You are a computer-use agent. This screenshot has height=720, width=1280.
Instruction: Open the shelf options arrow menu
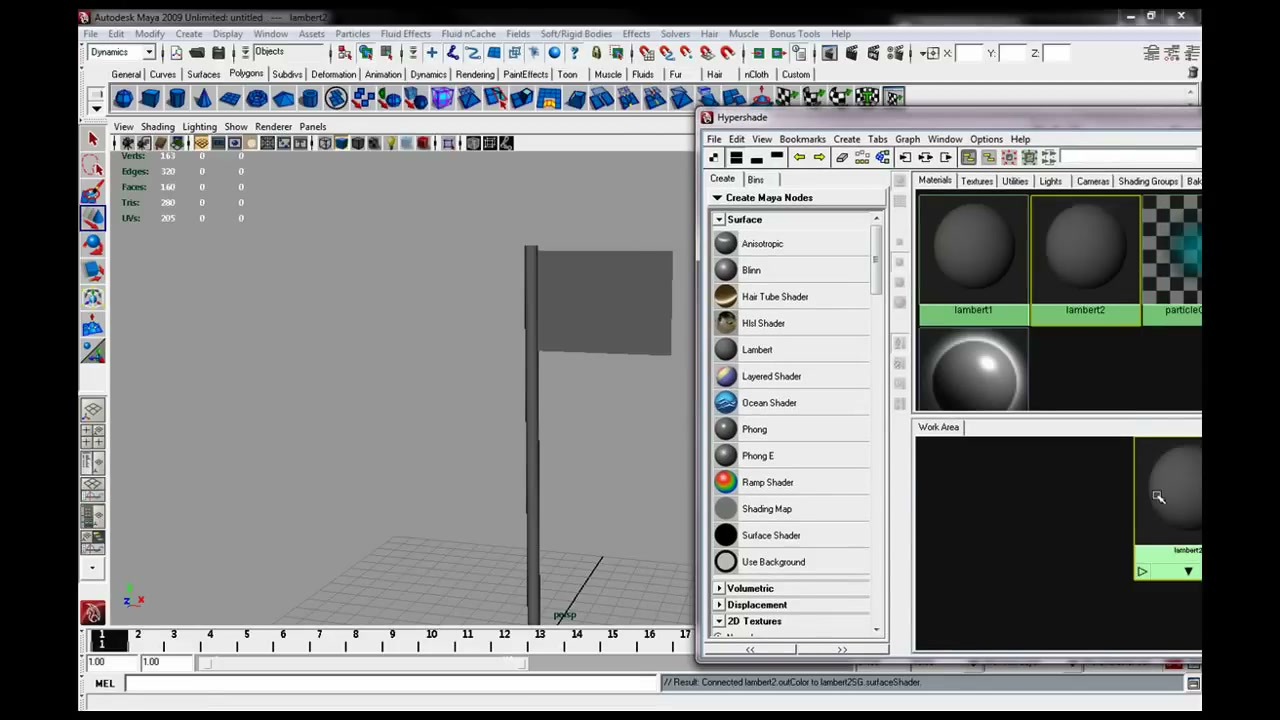(96, 107)
